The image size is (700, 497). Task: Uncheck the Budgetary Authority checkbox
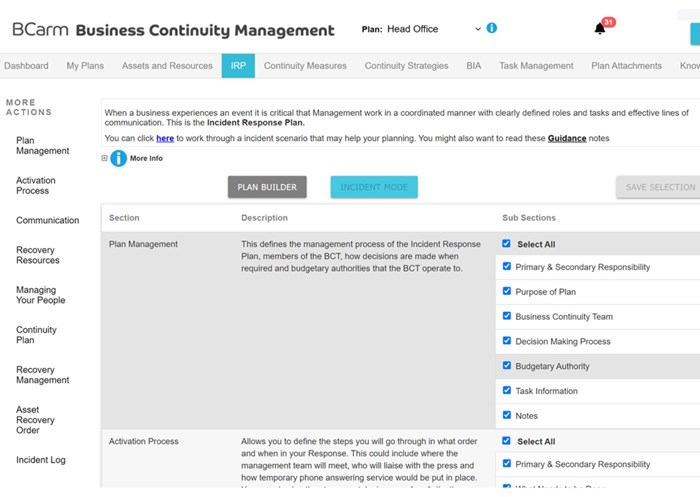click(507, 365)
